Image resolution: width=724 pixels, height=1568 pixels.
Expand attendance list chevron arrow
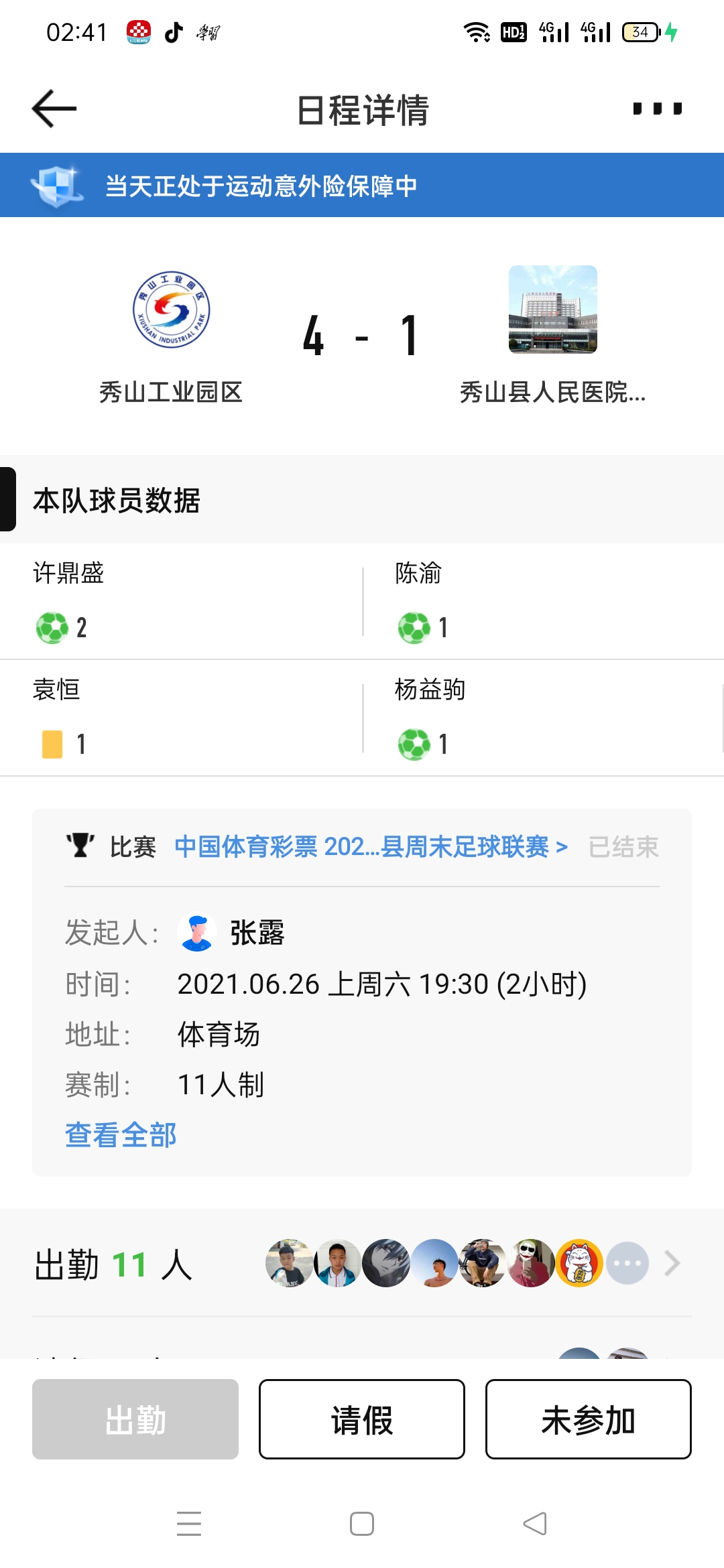click(x=672, y=1264)
